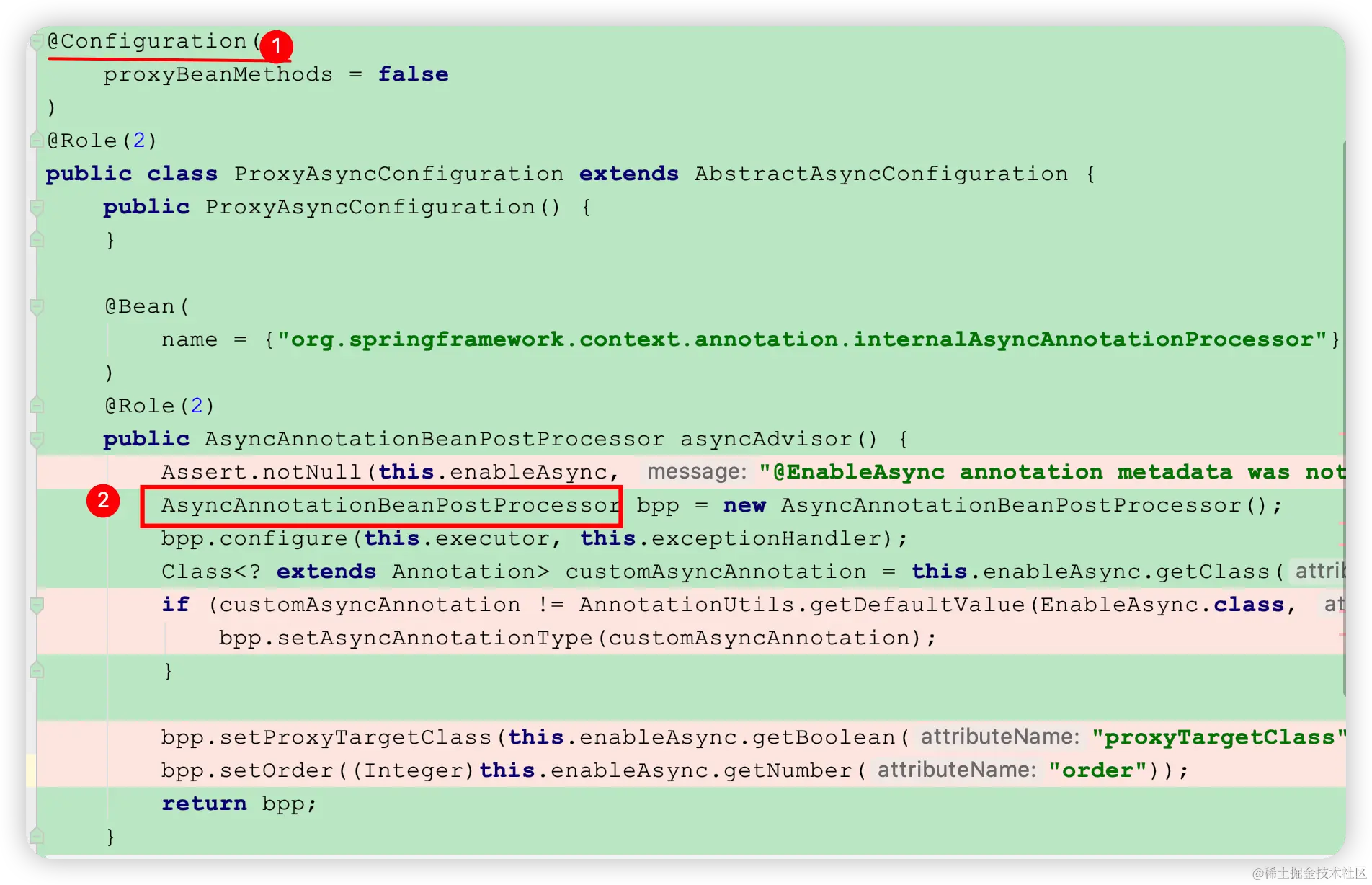Collapse the asyncAdvisor() method fold marker
This screenshot has height=885, width=1372.
tap(37, 440)
